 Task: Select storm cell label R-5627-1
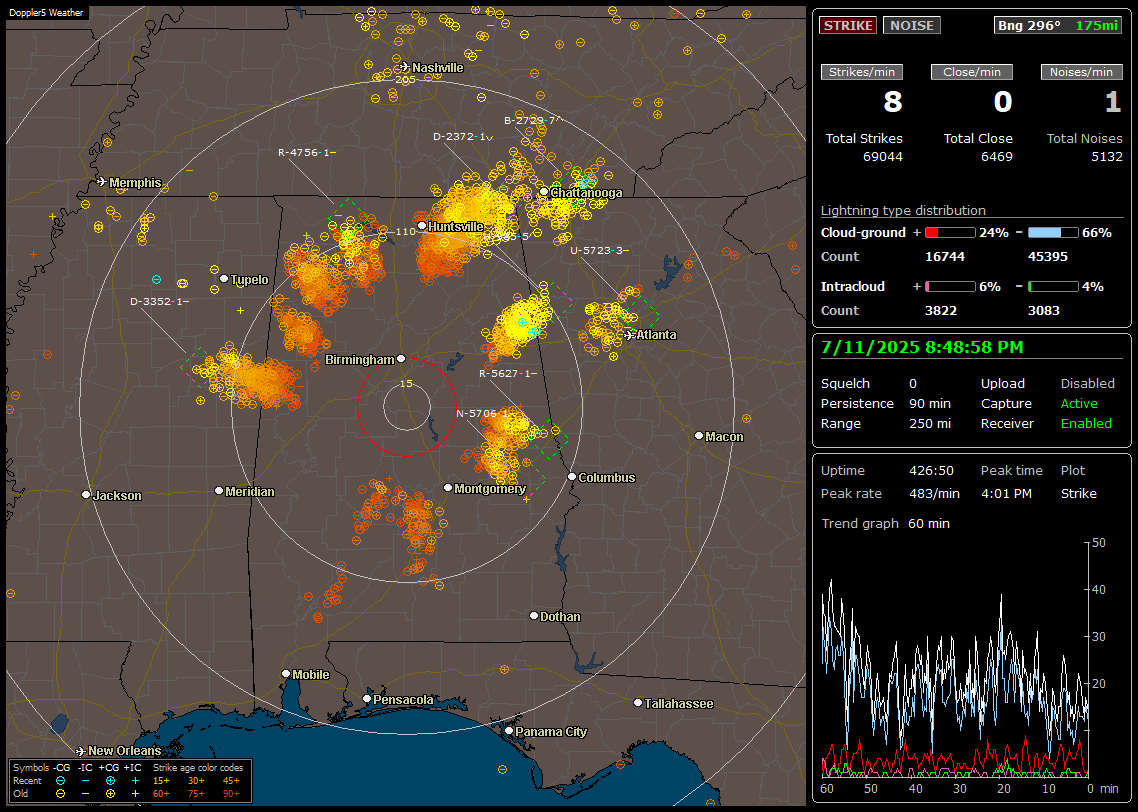[507, 374]
